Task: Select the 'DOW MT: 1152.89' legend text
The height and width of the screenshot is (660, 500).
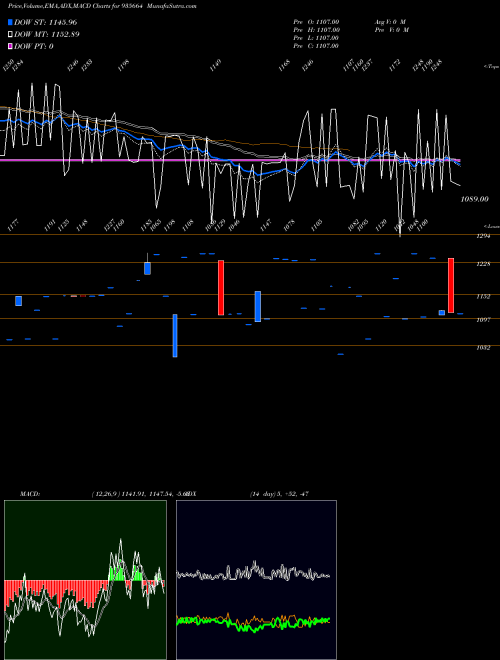Action: tap(47, 35)
